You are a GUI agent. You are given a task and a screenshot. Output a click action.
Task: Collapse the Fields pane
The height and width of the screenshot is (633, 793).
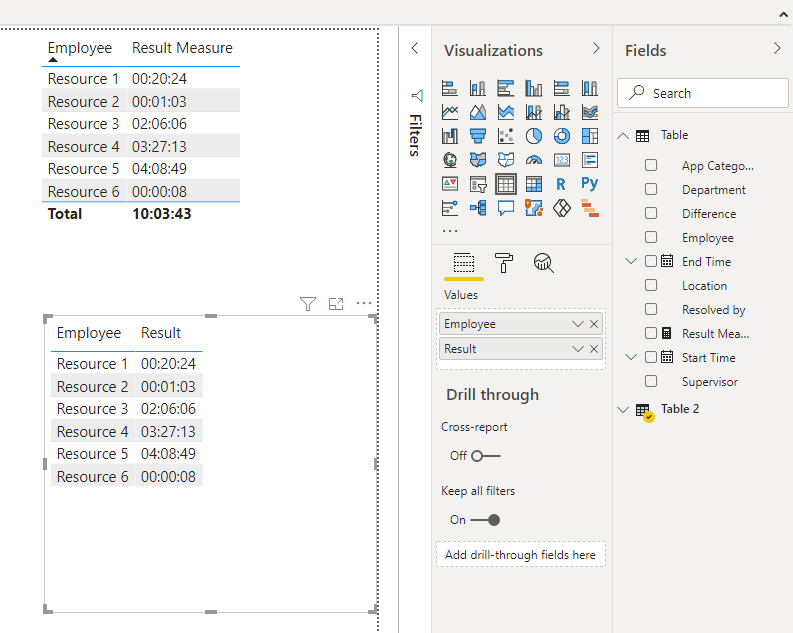(x=777, y=48)
